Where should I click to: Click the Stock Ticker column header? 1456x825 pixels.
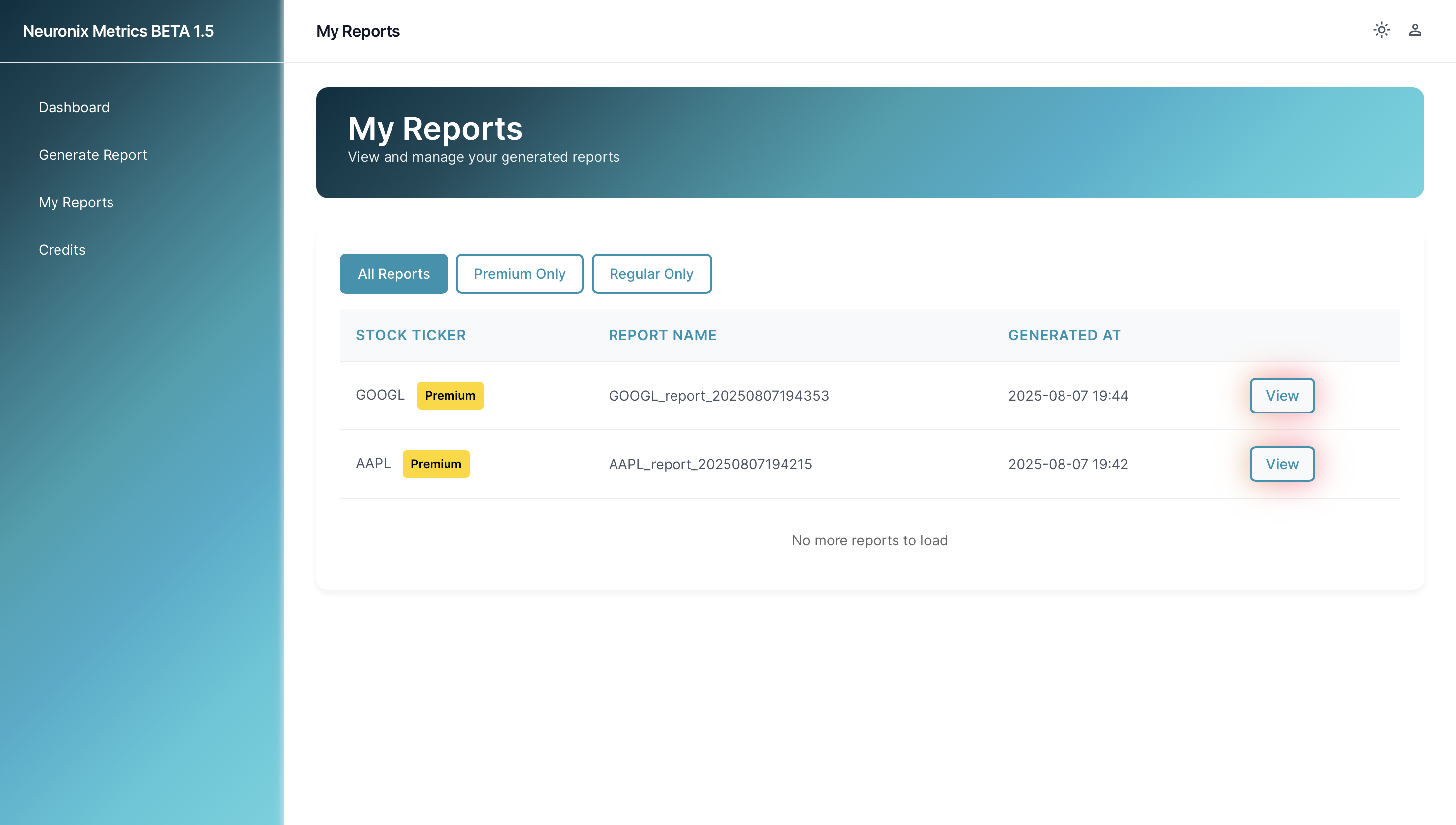(x=410, y=335)
